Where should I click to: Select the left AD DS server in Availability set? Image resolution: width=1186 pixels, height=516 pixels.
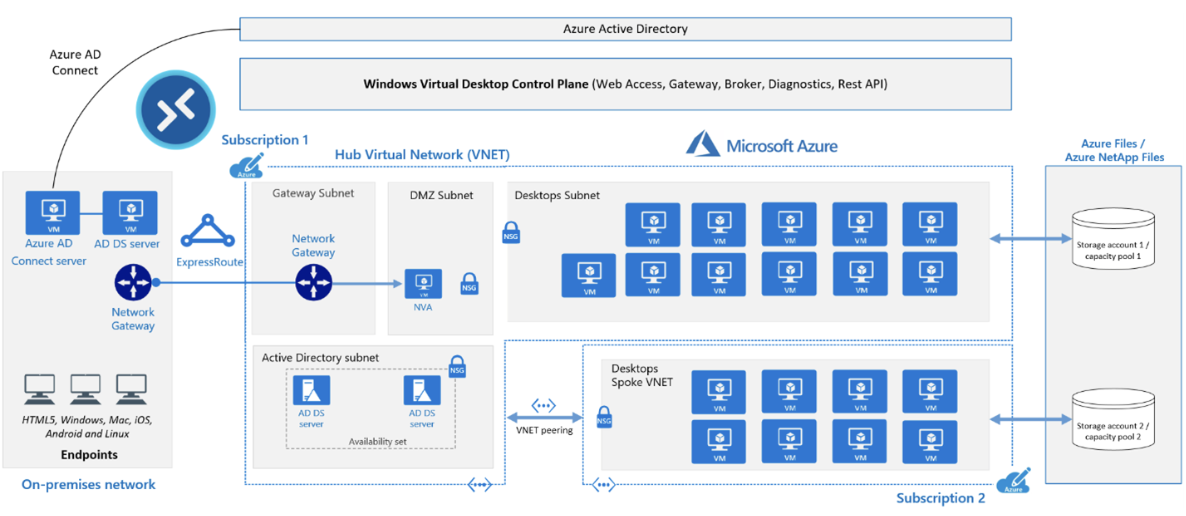coord(310,392)
